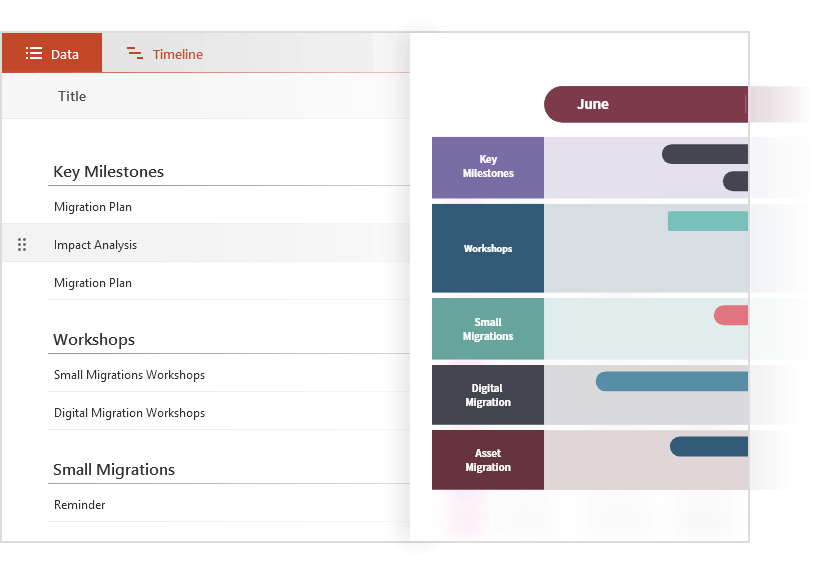Switch to the Data tab
This screenshot has height=574, width=815.
pyautogui.click(x=52, y=54)
